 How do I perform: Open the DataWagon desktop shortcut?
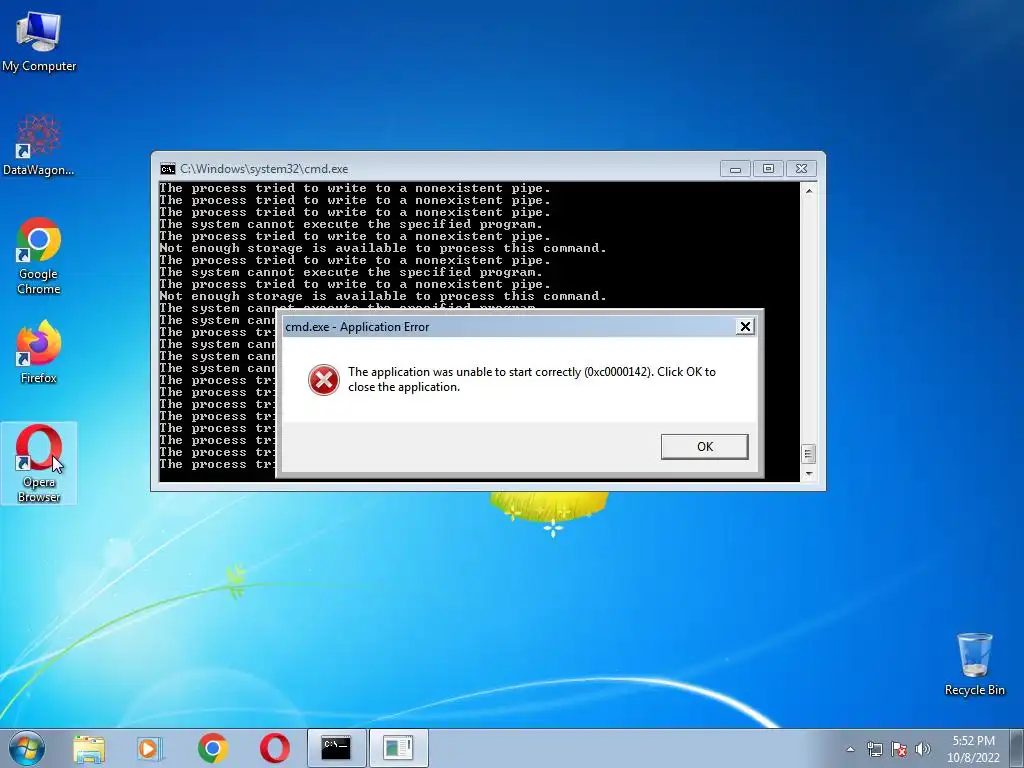(39, 145)
